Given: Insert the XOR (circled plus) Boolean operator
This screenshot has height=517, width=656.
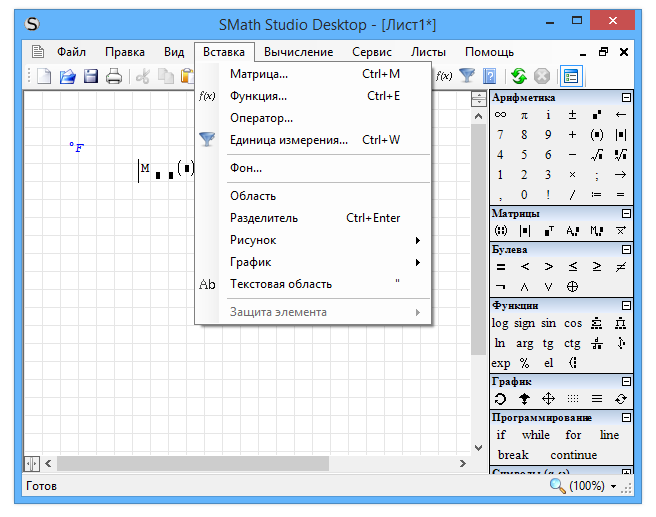Looking at the screenshot, I should click(573, 286).
